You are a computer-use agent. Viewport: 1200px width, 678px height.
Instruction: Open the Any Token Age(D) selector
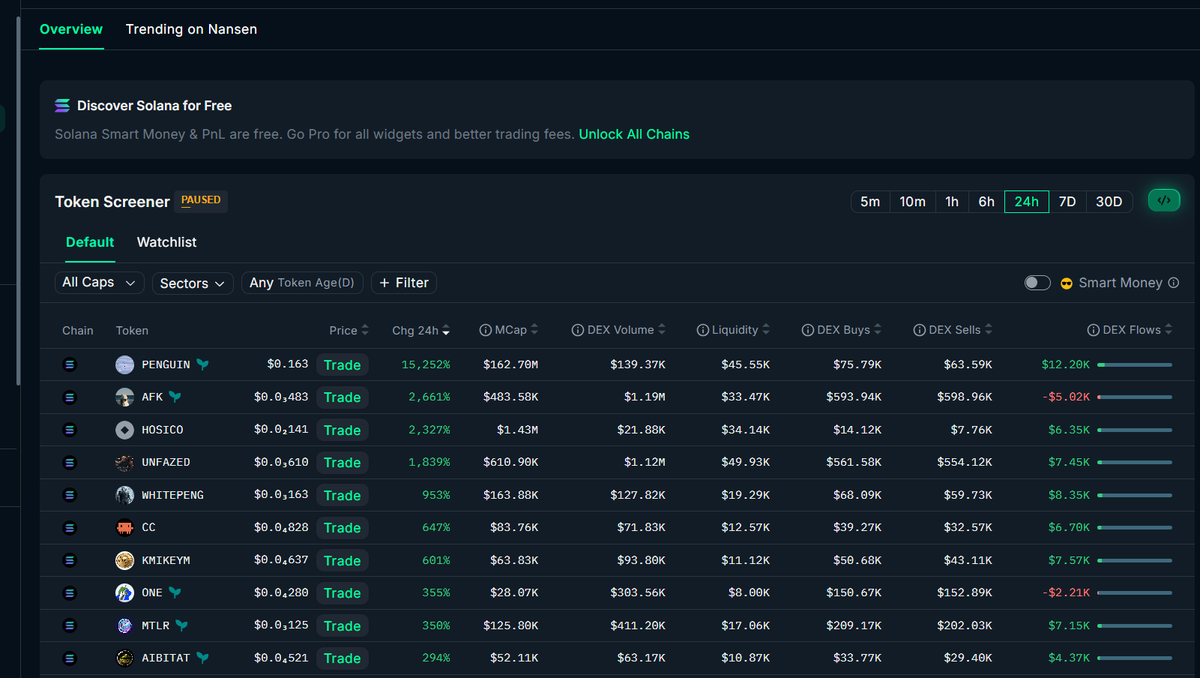coord(302,283)
